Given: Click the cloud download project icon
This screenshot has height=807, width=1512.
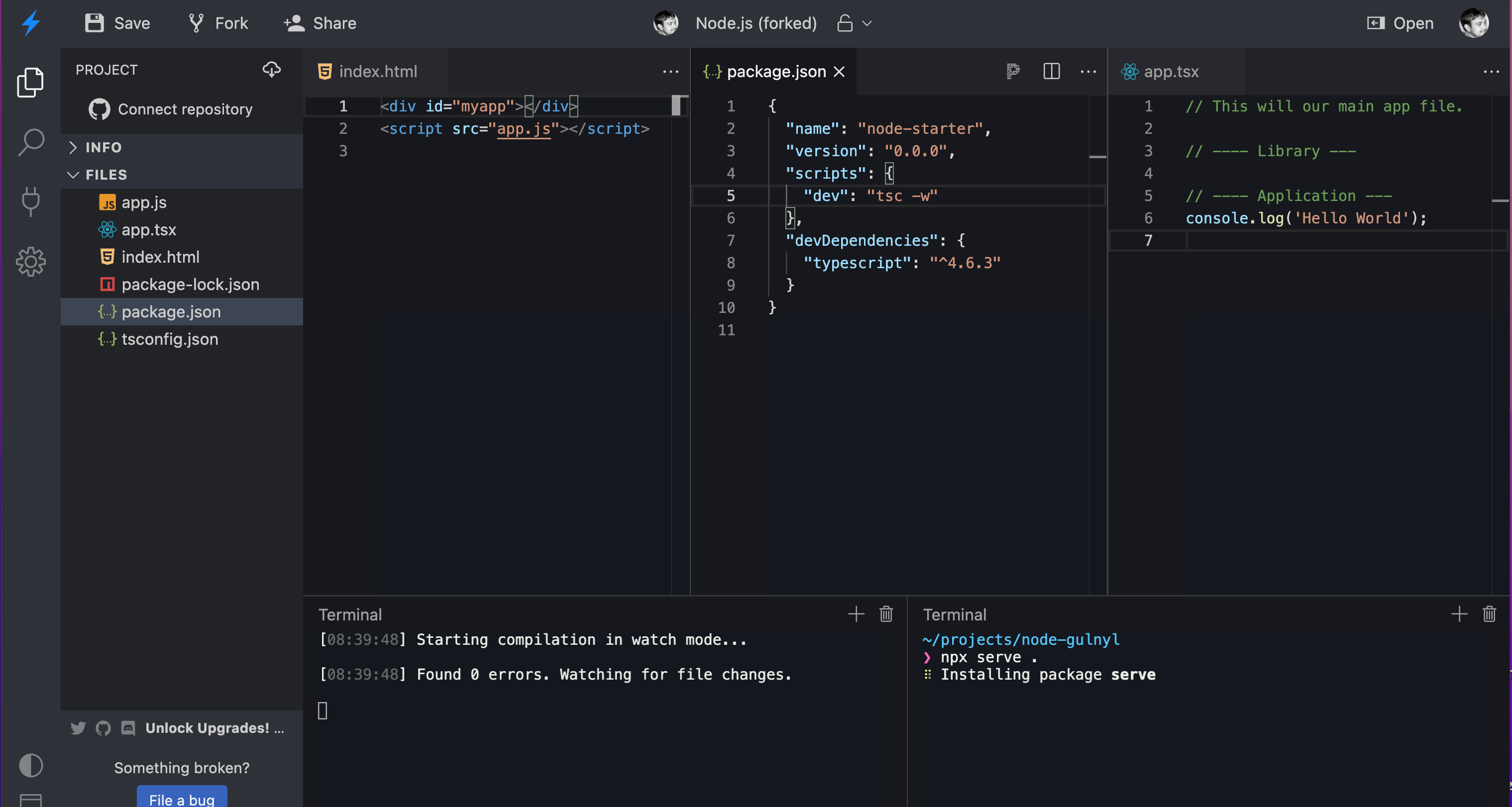Looking at the screenshot, I should coord(271,69).
